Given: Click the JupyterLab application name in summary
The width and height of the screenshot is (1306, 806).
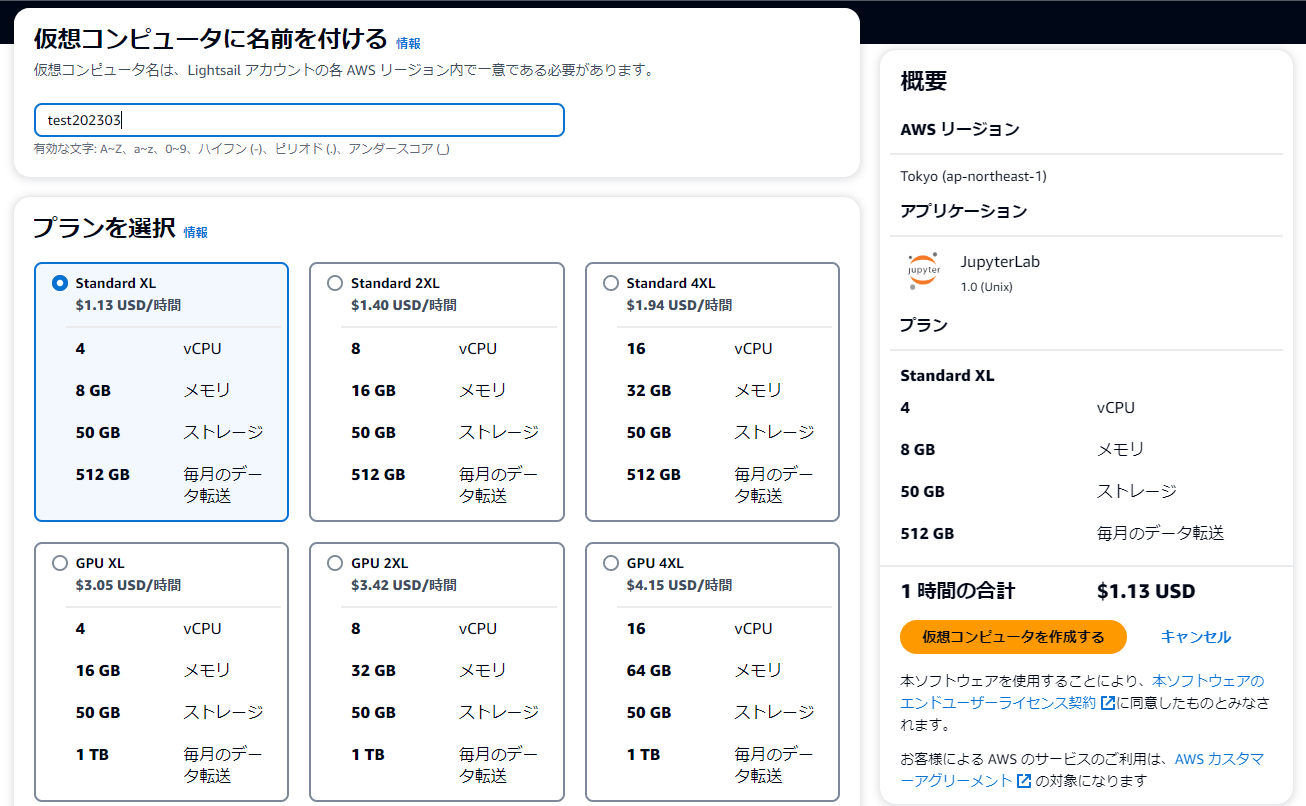Looking at the screenshot, I should 1000,262.
